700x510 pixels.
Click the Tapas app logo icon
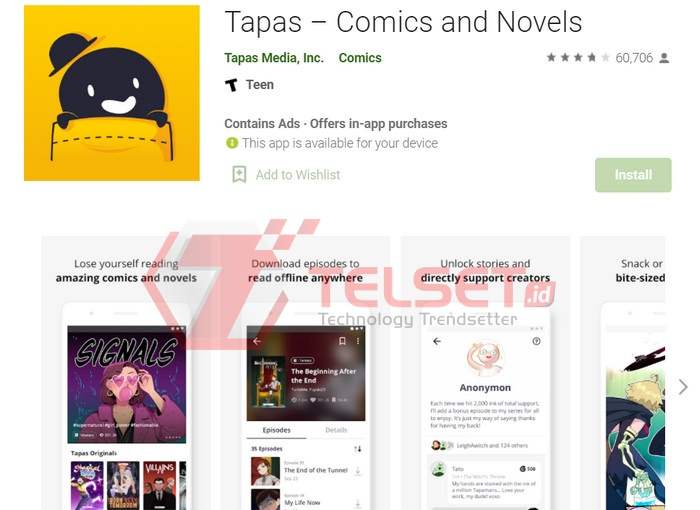[112, 93]
